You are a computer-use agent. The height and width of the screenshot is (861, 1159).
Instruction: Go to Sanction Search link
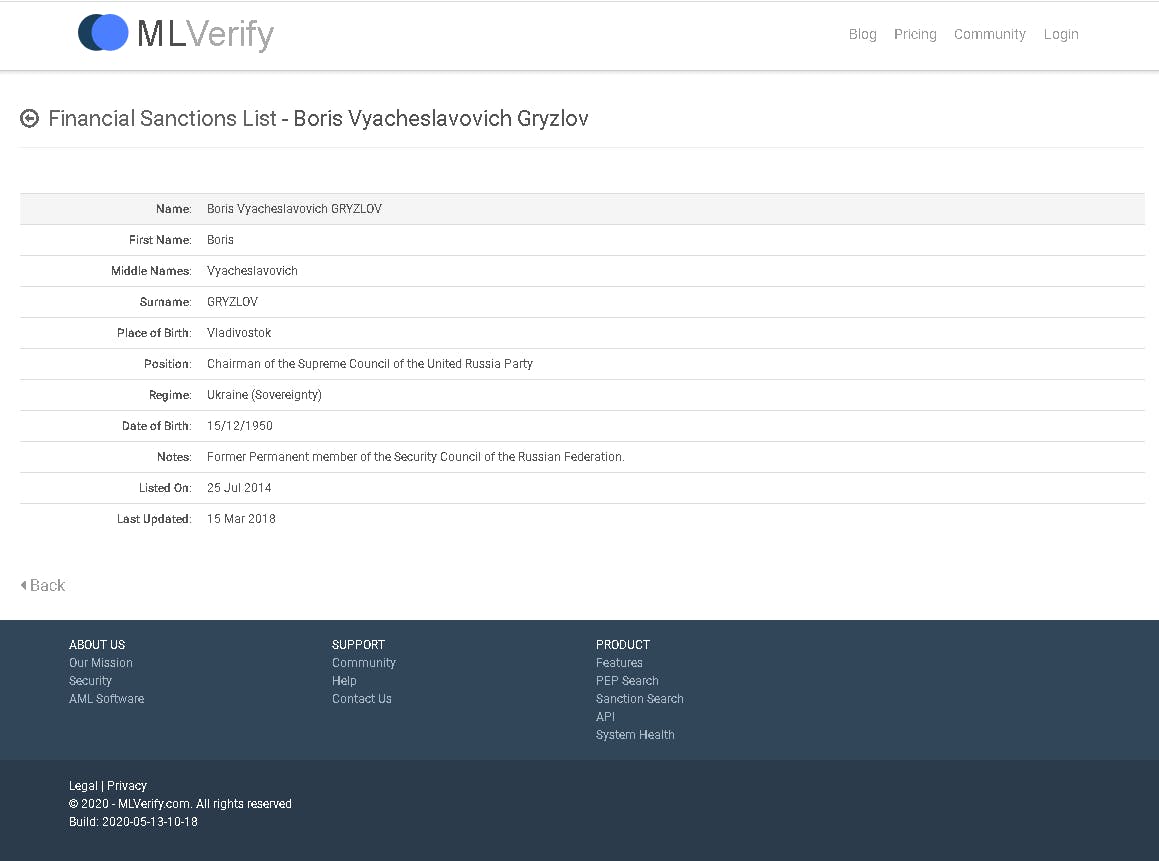click(639, 698)
